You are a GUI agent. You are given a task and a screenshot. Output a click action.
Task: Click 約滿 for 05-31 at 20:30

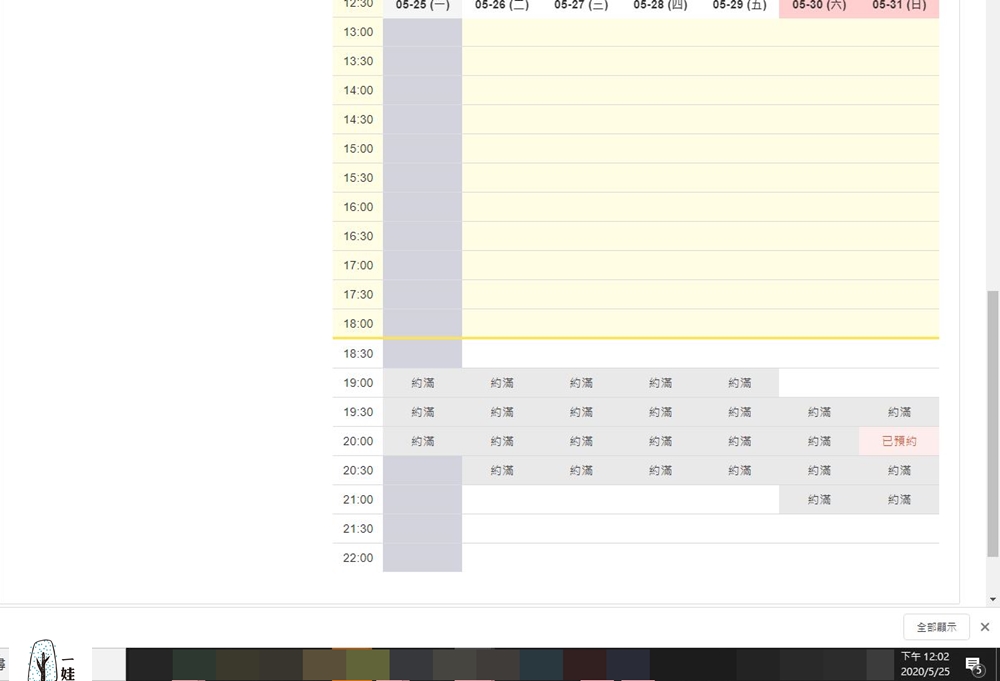[899, 471]
